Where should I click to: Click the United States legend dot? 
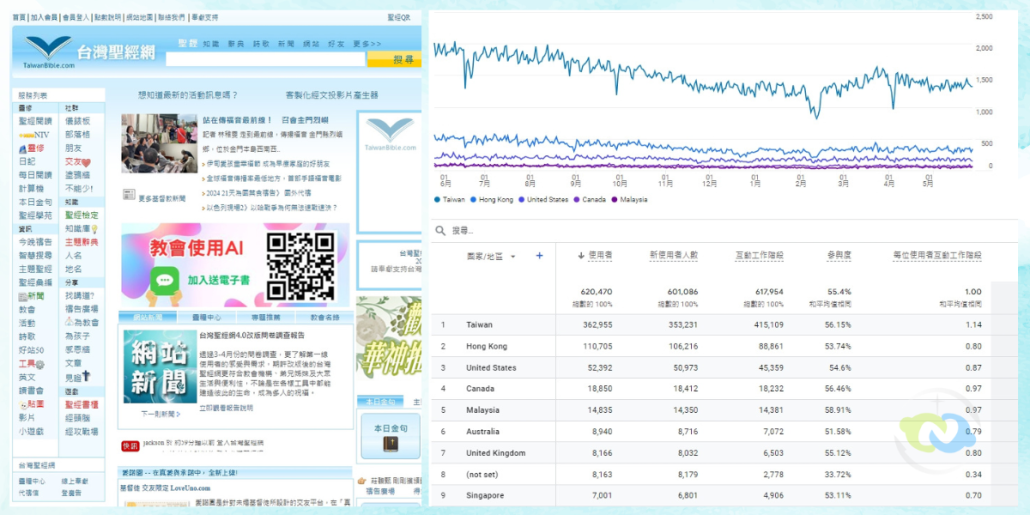(522, 199)
